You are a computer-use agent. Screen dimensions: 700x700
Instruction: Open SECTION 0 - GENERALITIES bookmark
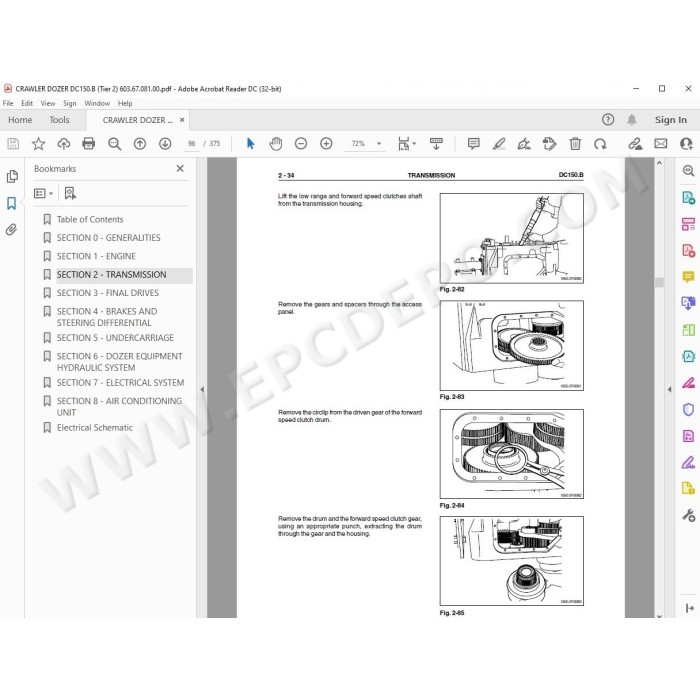108,238
